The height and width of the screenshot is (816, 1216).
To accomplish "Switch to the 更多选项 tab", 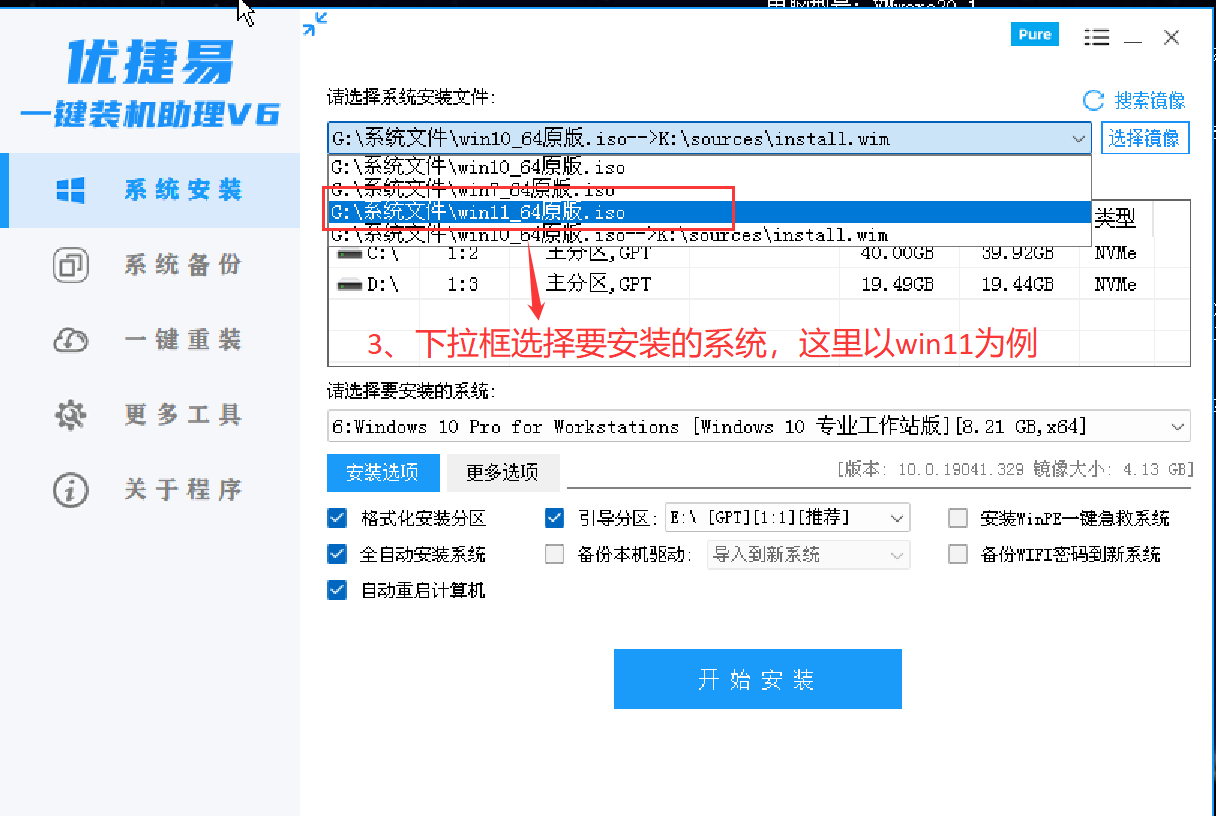I will pos(502,472).
